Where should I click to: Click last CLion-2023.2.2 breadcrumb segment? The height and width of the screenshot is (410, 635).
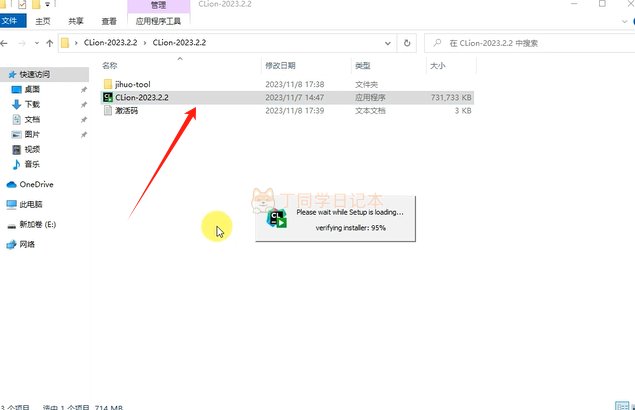click(x=179, y=43)
